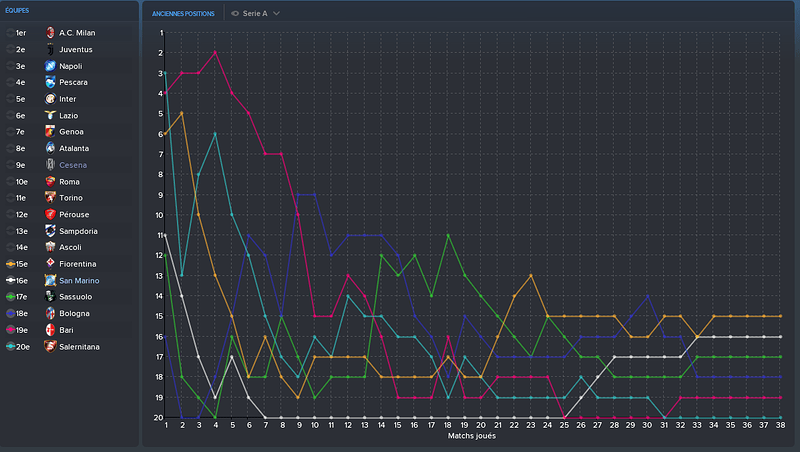Click the Pescara club crest

(x=50, y=82)
